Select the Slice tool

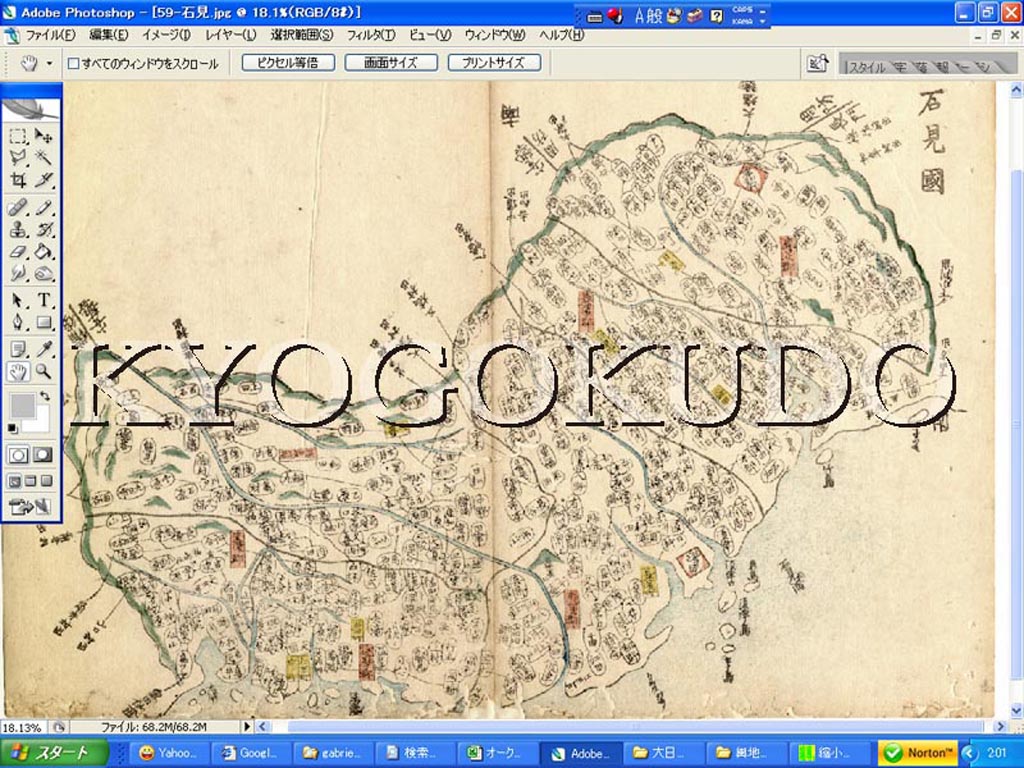click(x=43, y=180)
